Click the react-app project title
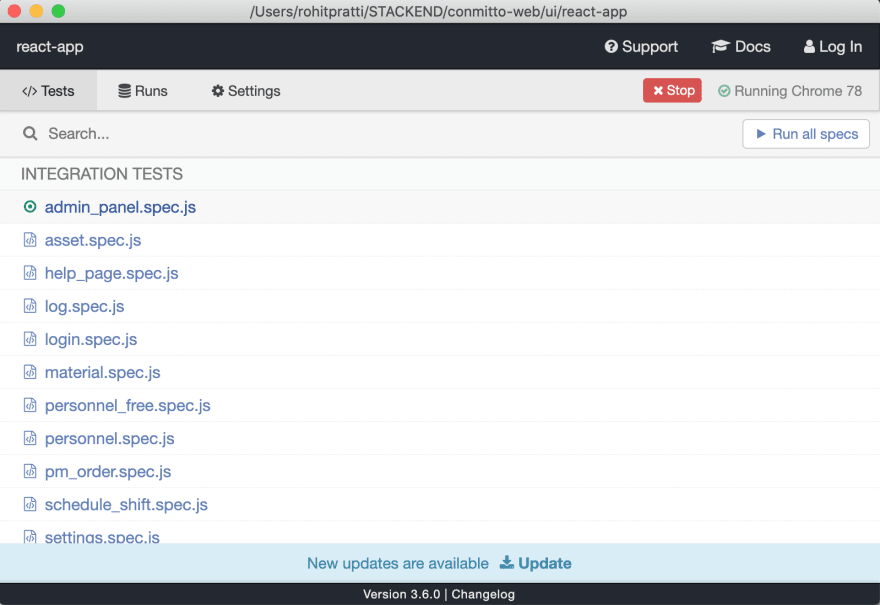Viewport: 880px width, 605px height. [50, 47]
